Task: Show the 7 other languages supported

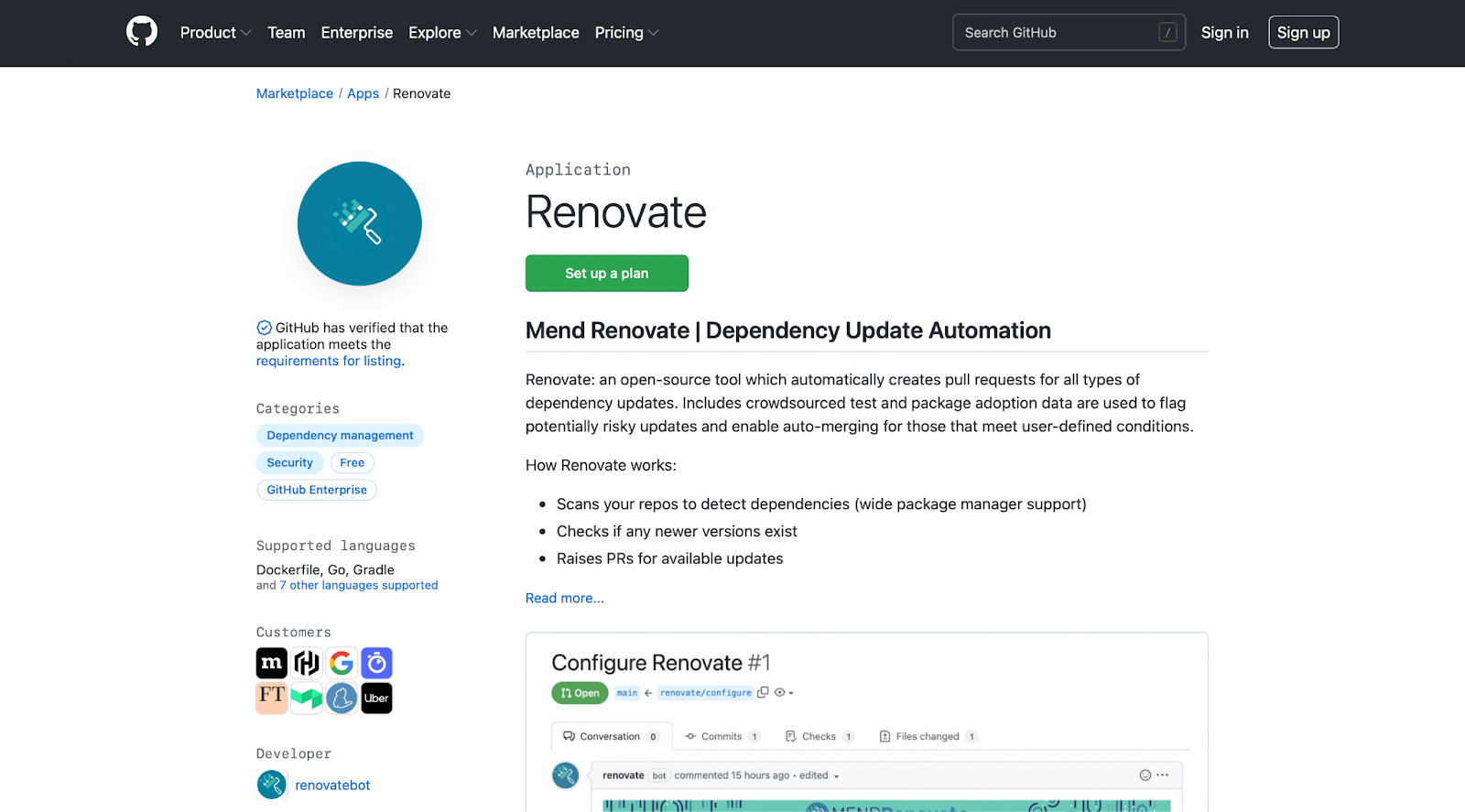Action: tap(359, 586)
